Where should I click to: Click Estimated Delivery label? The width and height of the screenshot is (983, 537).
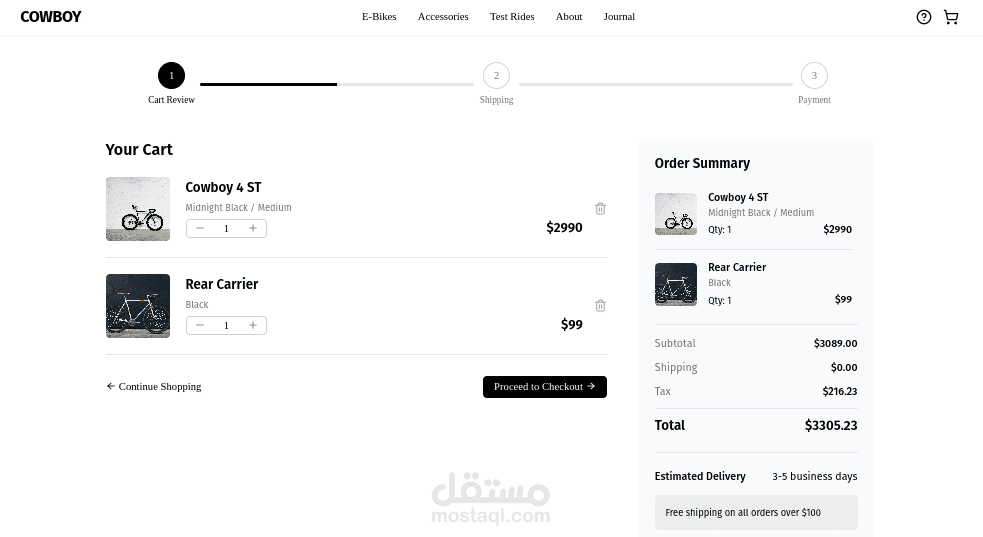click(700, 476)
